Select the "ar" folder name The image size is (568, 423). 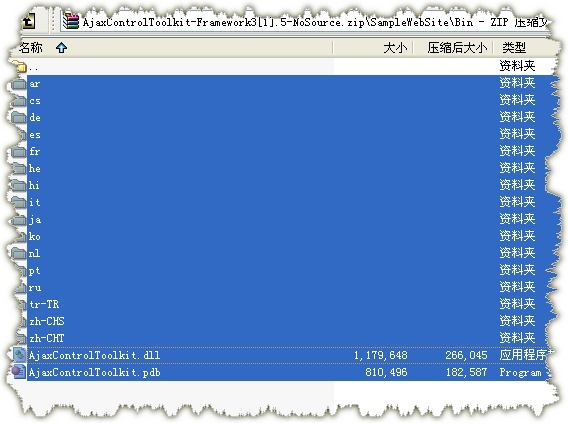(34, 84)
